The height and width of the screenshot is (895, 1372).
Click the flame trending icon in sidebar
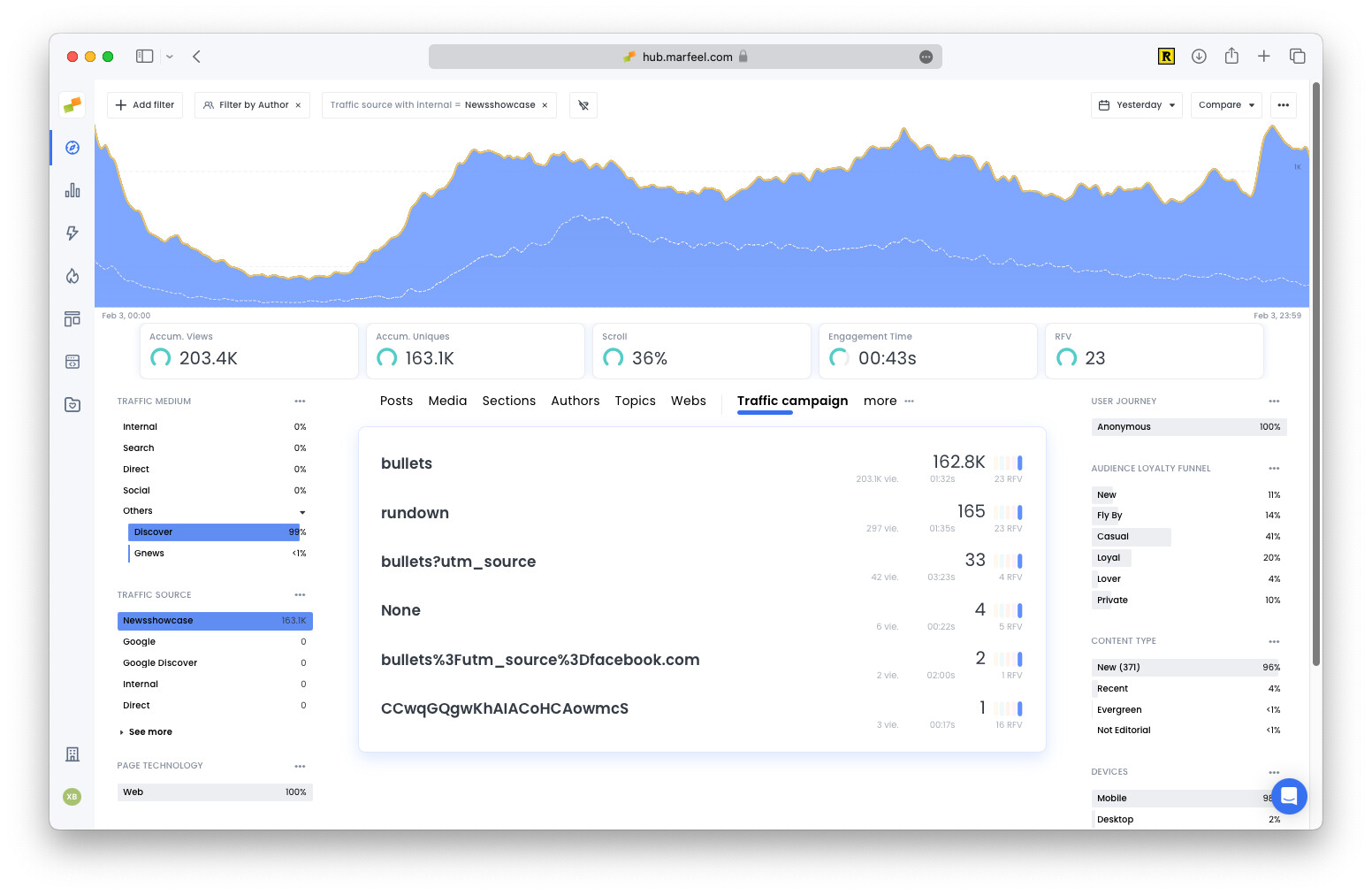tap(72, 275)
